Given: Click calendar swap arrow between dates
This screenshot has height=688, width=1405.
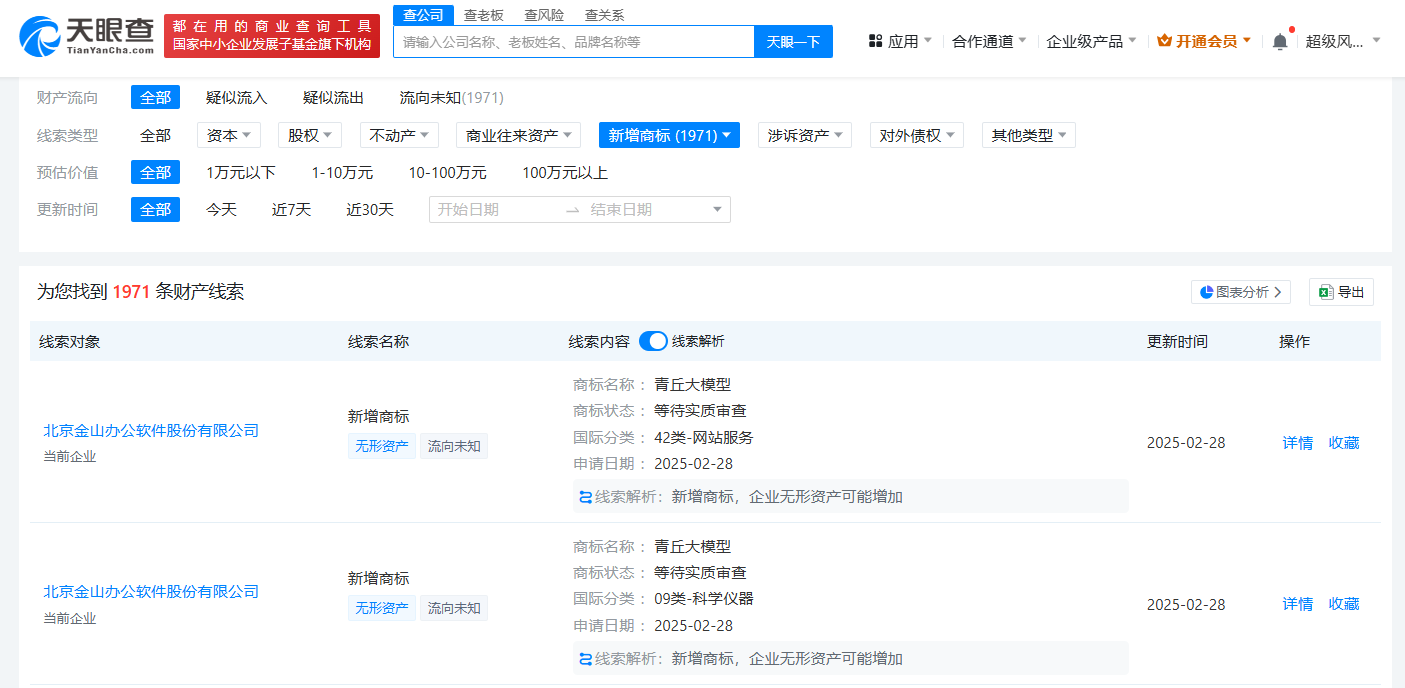Looking at the screenshot, I should [572, 210].
